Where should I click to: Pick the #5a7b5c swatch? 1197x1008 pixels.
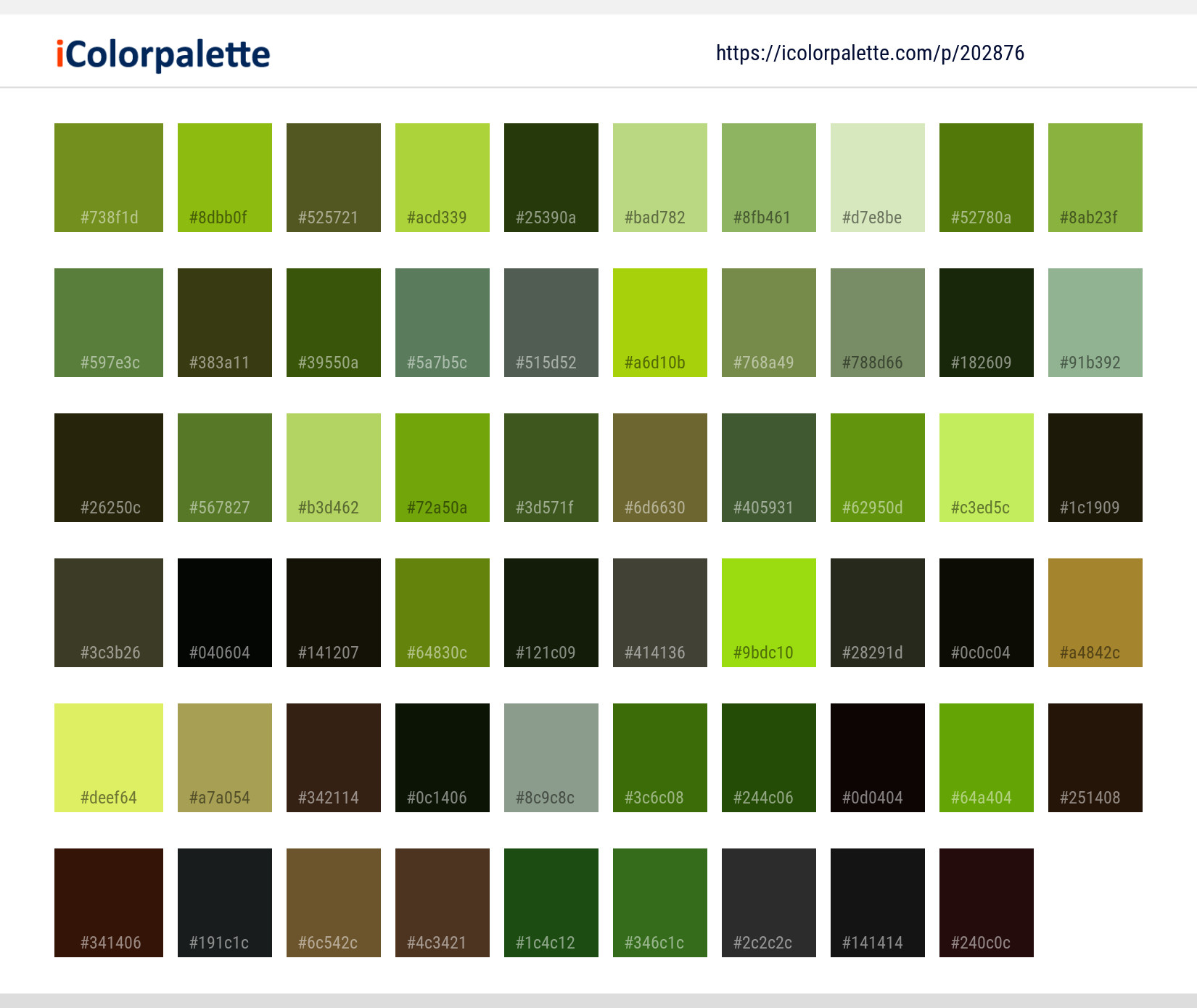point(443,323)
